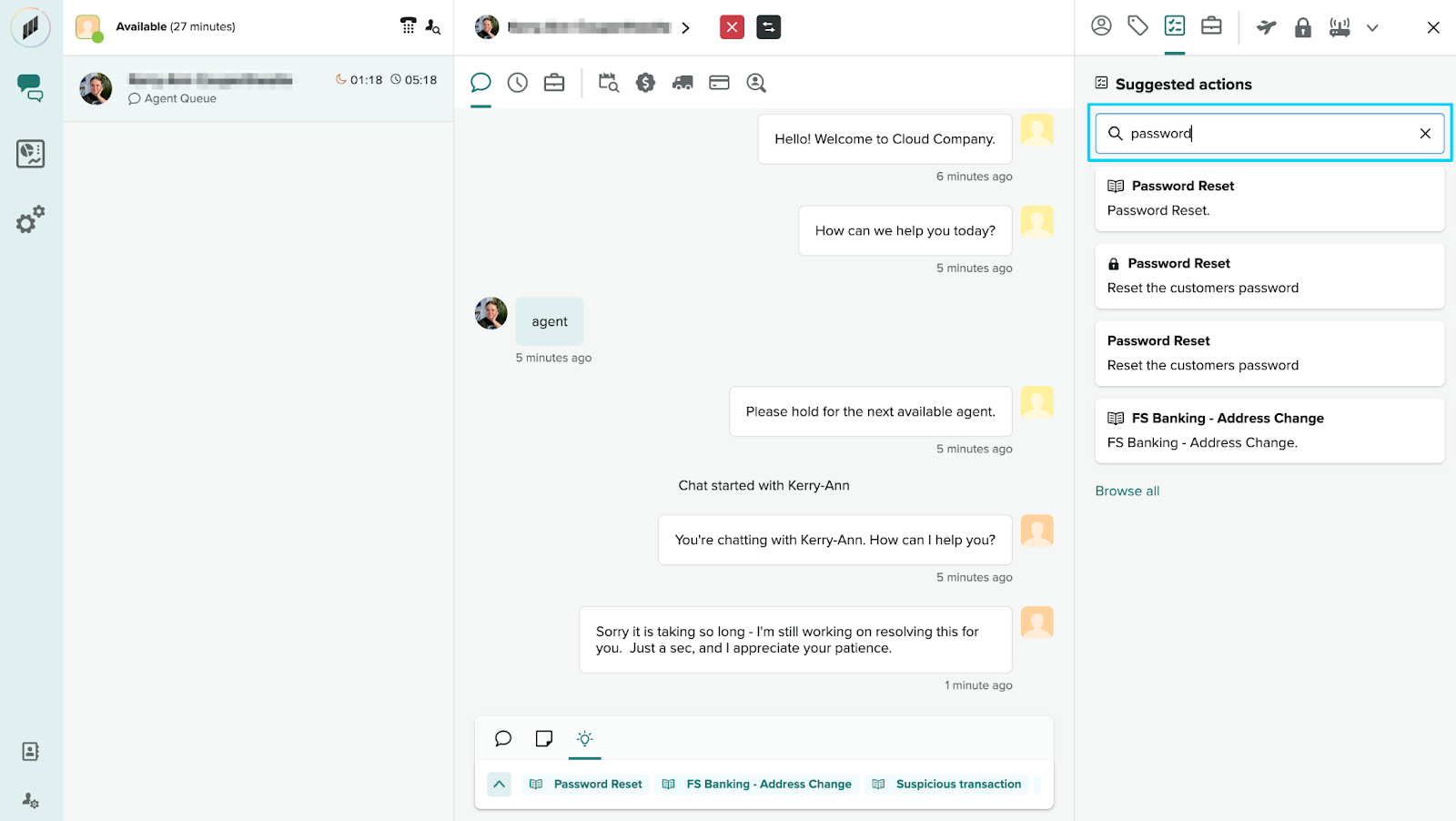Open settings gears in left sidebar
The height and width of the screenshot is (821, 1456).
pyautogui.click(x=30, y=219)
